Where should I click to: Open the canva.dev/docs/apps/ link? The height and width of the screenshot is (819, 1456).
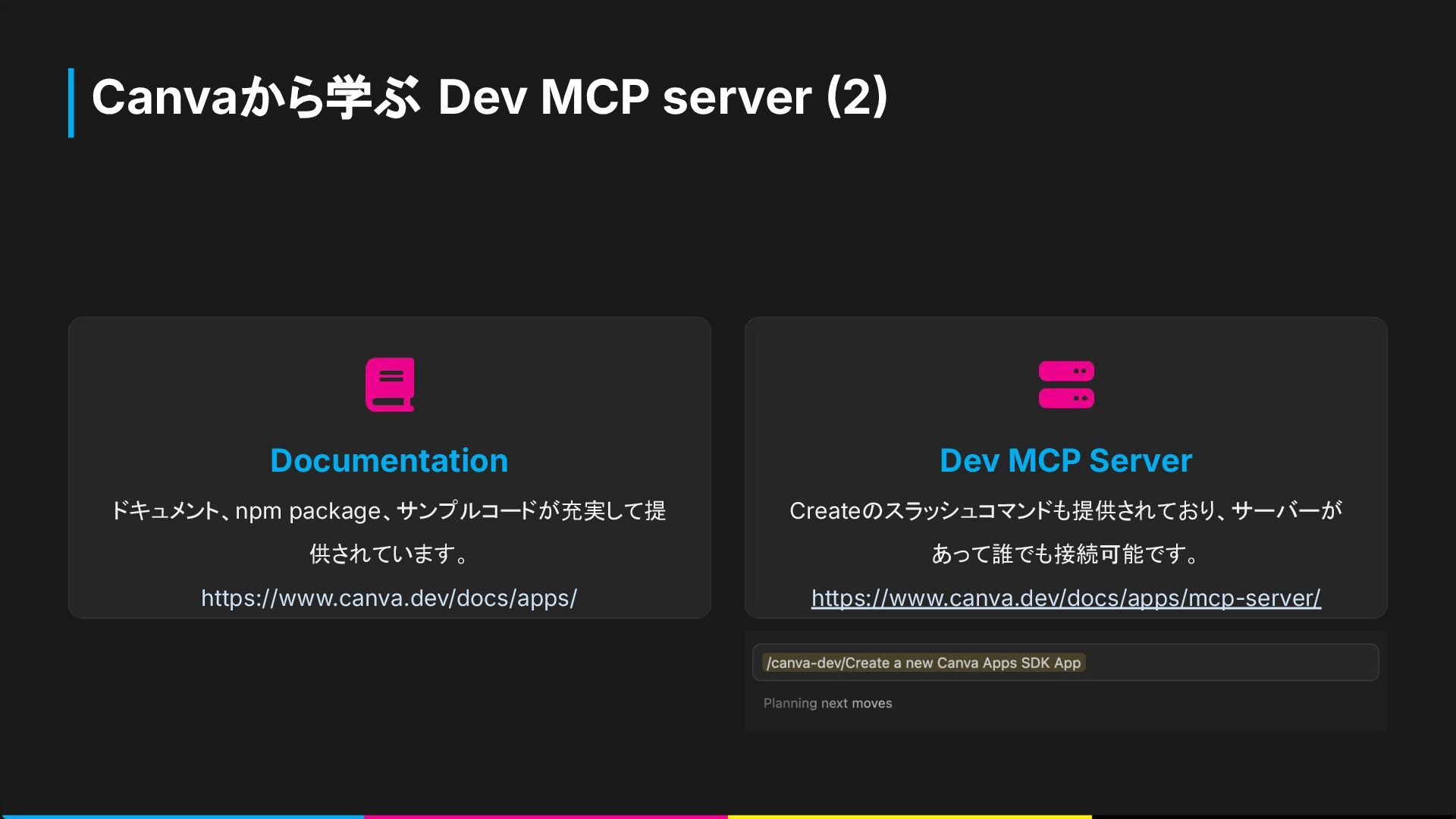pyautogui.click(x=389, y=598)
